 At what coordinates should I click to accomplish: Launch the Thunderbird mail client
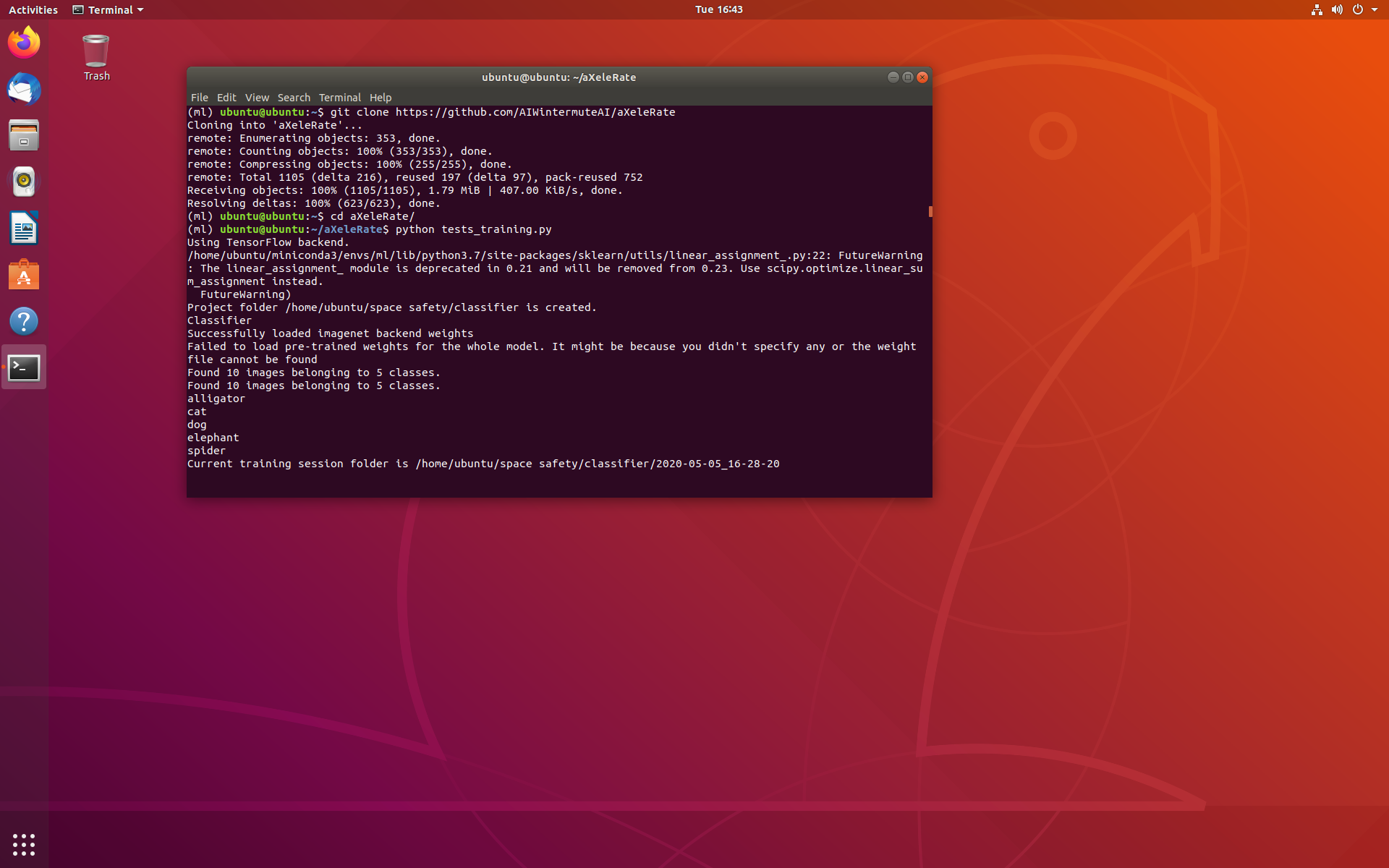(24, 89)
